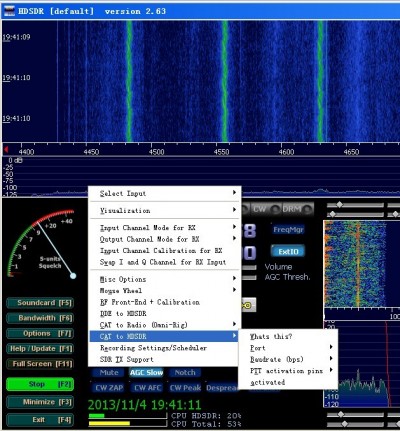The image size is (400, 431).
Task: Select SDR TX Support entry
Action: 165,359
